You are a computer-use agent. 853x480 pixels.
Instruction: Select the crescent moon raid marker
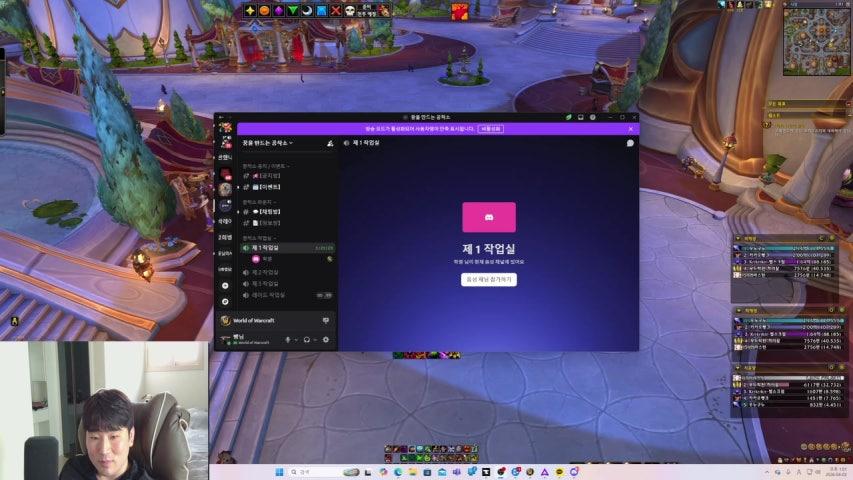click(x=307, y=10)
